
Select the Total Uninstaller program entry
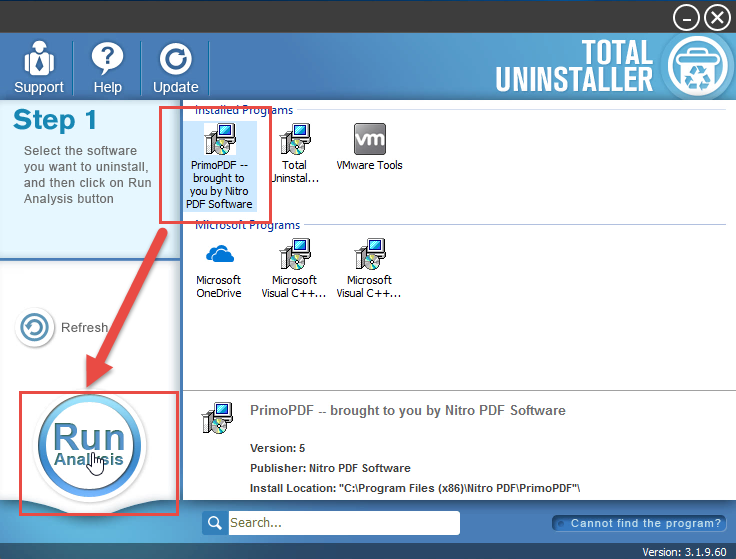coord(294,153)
